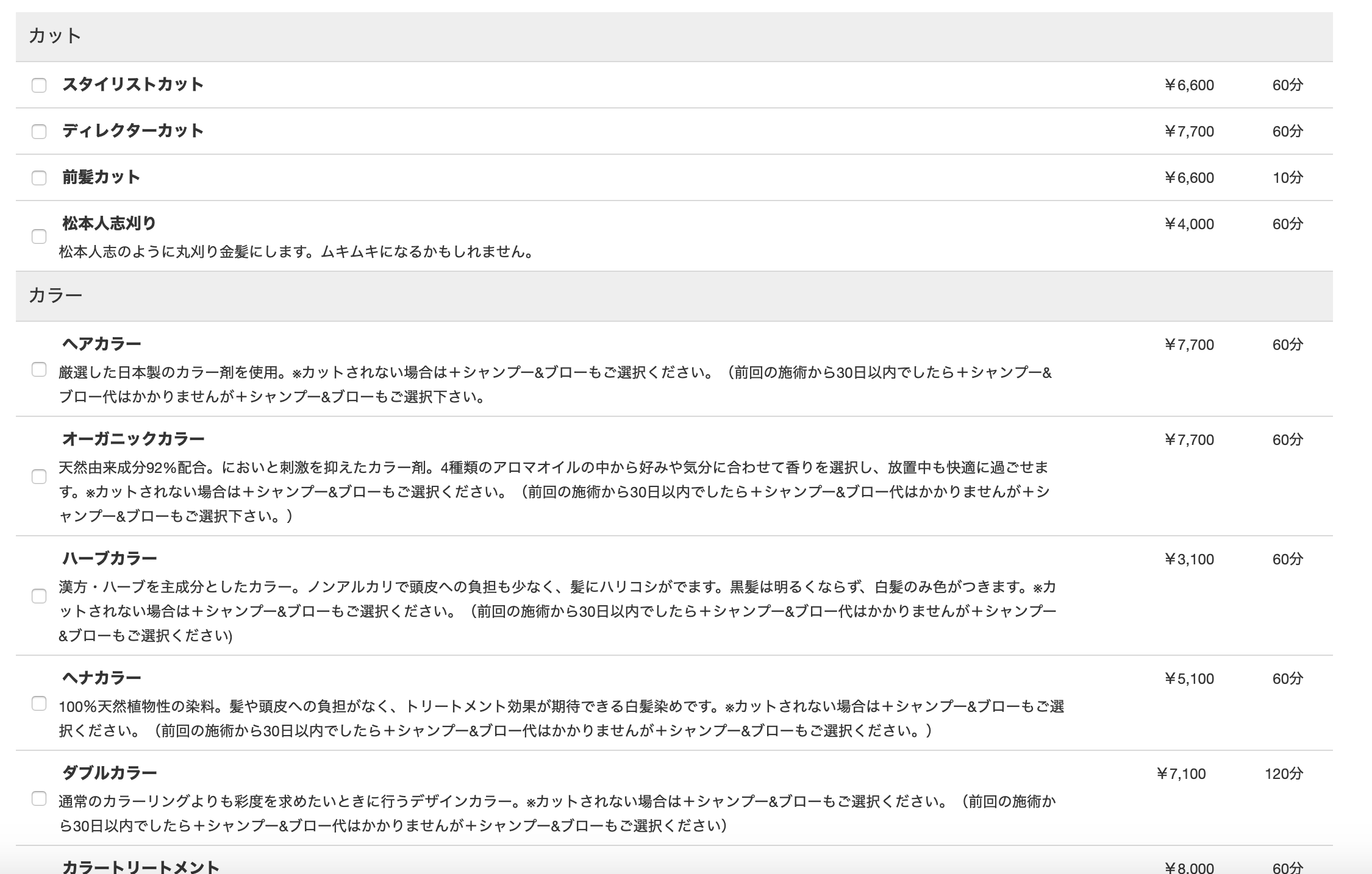
Task: Tick the ヘナカラー checkbox
Action: (x=39, y=703)
